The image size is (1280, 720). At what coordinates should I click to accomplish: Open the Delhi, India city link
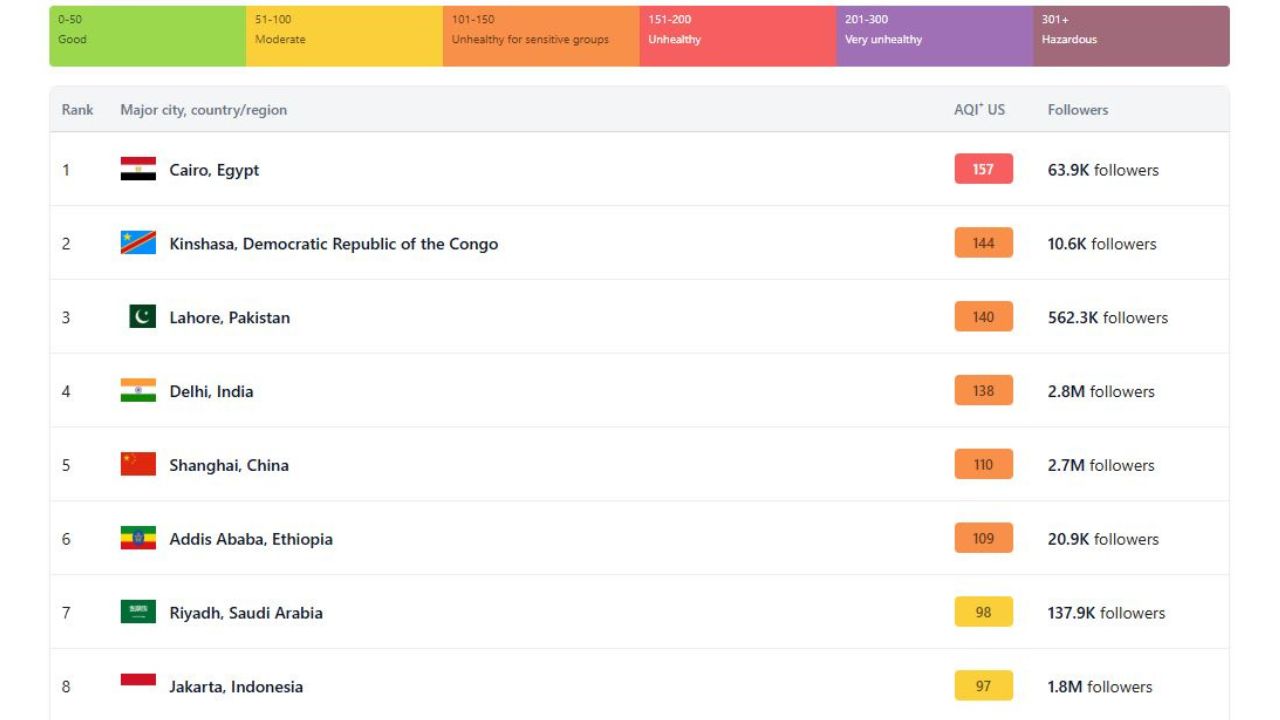tap(211, 392)
